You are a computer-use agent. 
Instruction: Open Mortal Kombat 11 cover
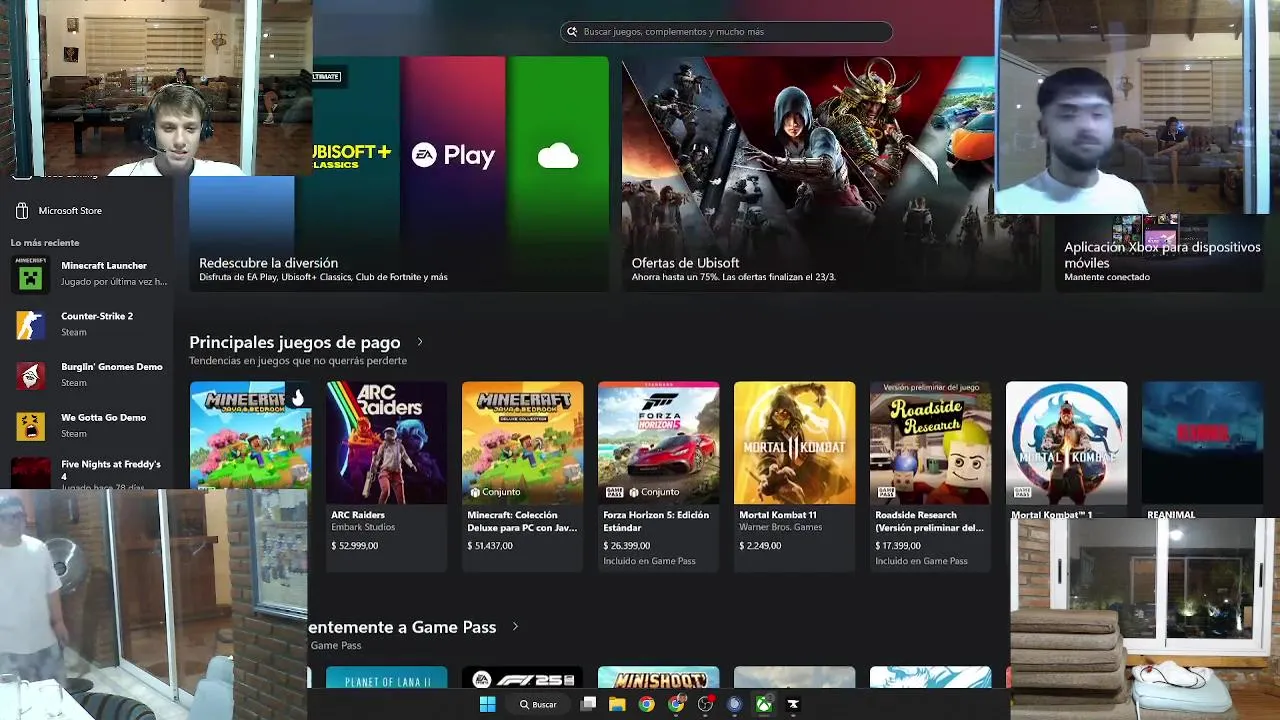point(794,442)
